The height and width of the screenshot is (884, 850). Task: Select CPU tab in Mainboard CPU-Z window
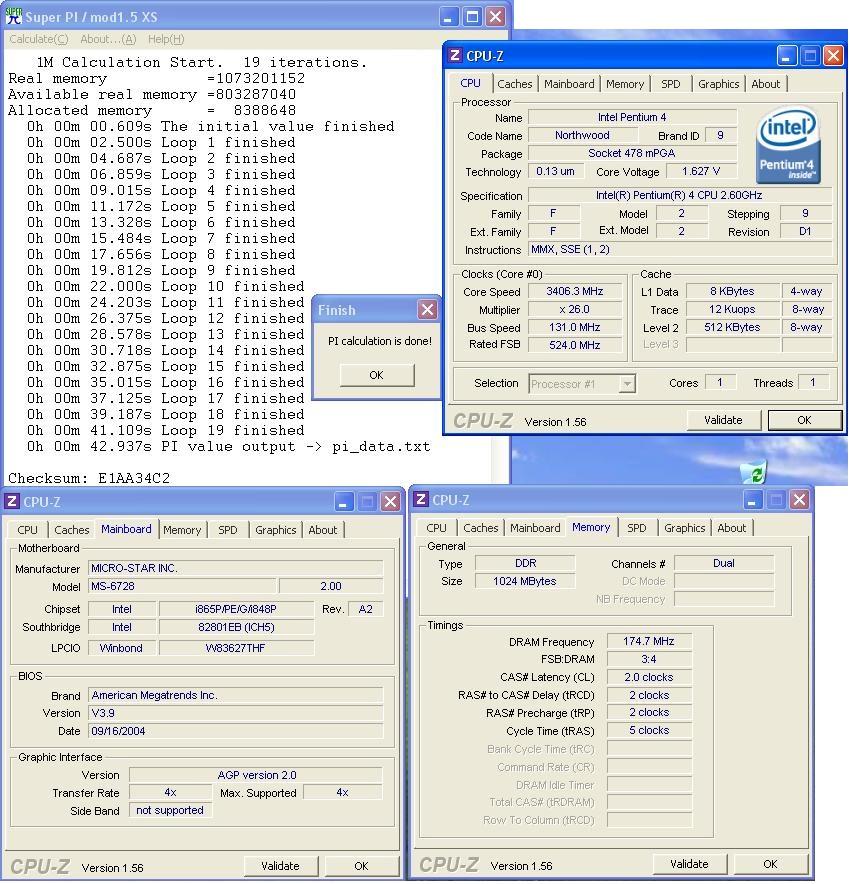pyautogui.click(x=27, y=530)
